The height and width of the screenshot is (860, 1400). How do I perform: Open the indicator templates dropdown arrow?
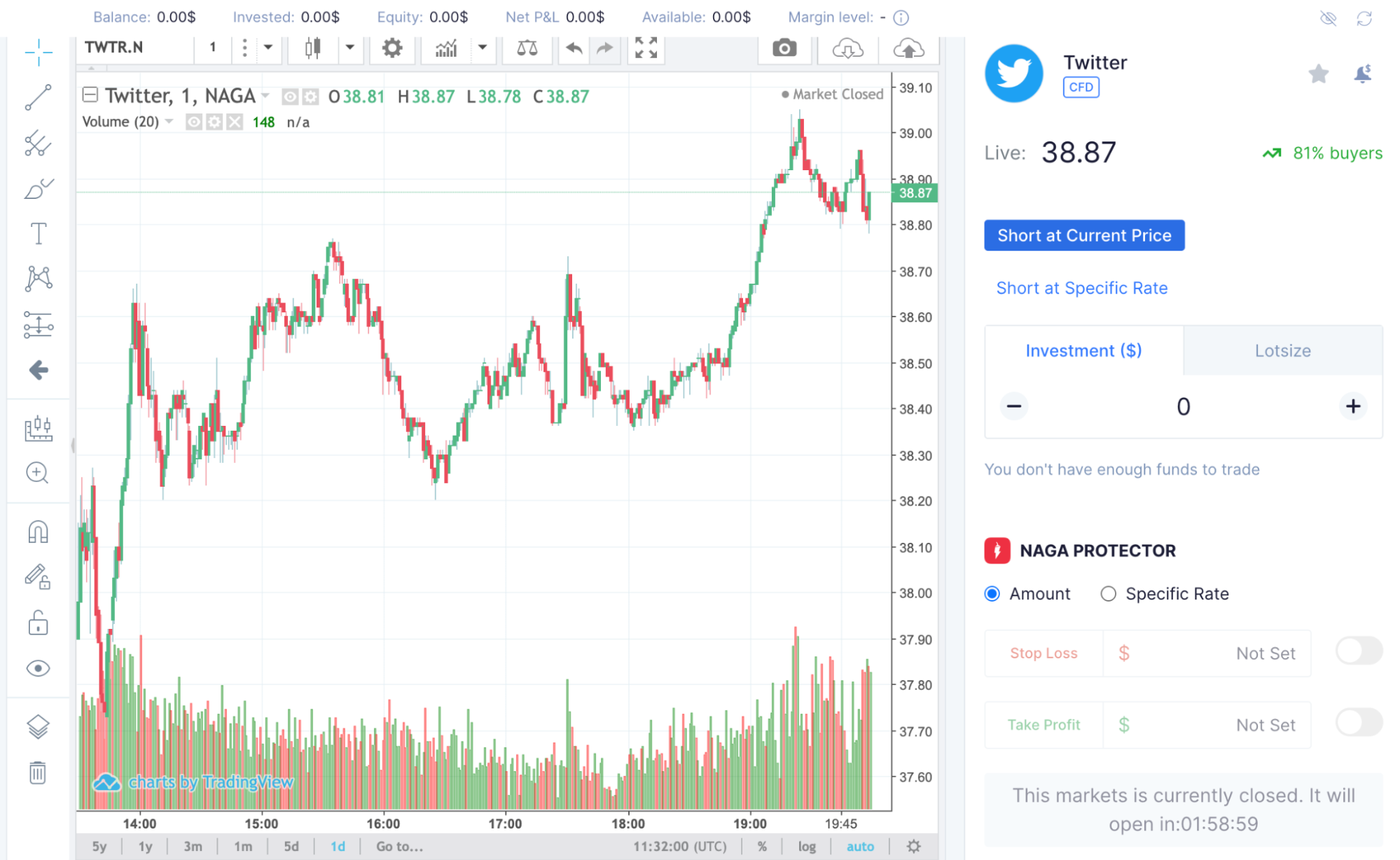click(482, 48)
